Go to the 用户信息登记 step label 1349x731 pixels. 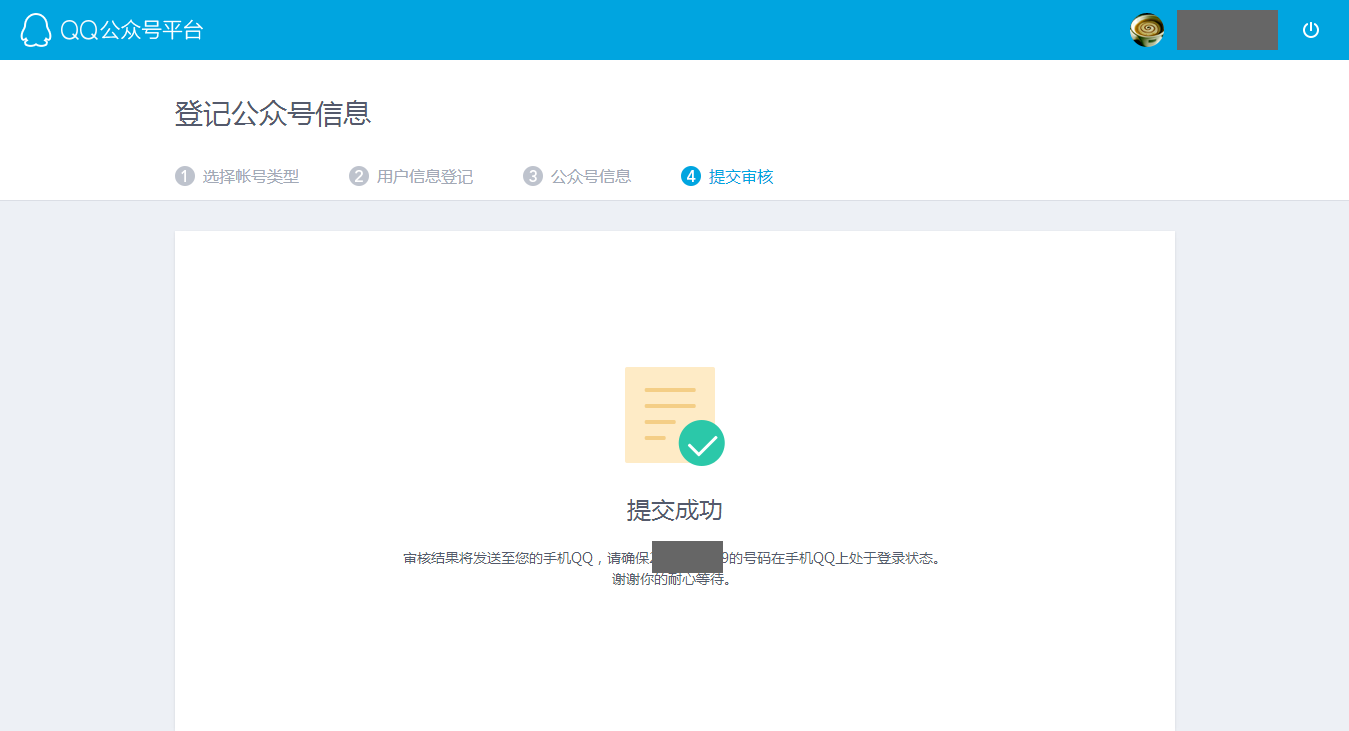(424, 177)
